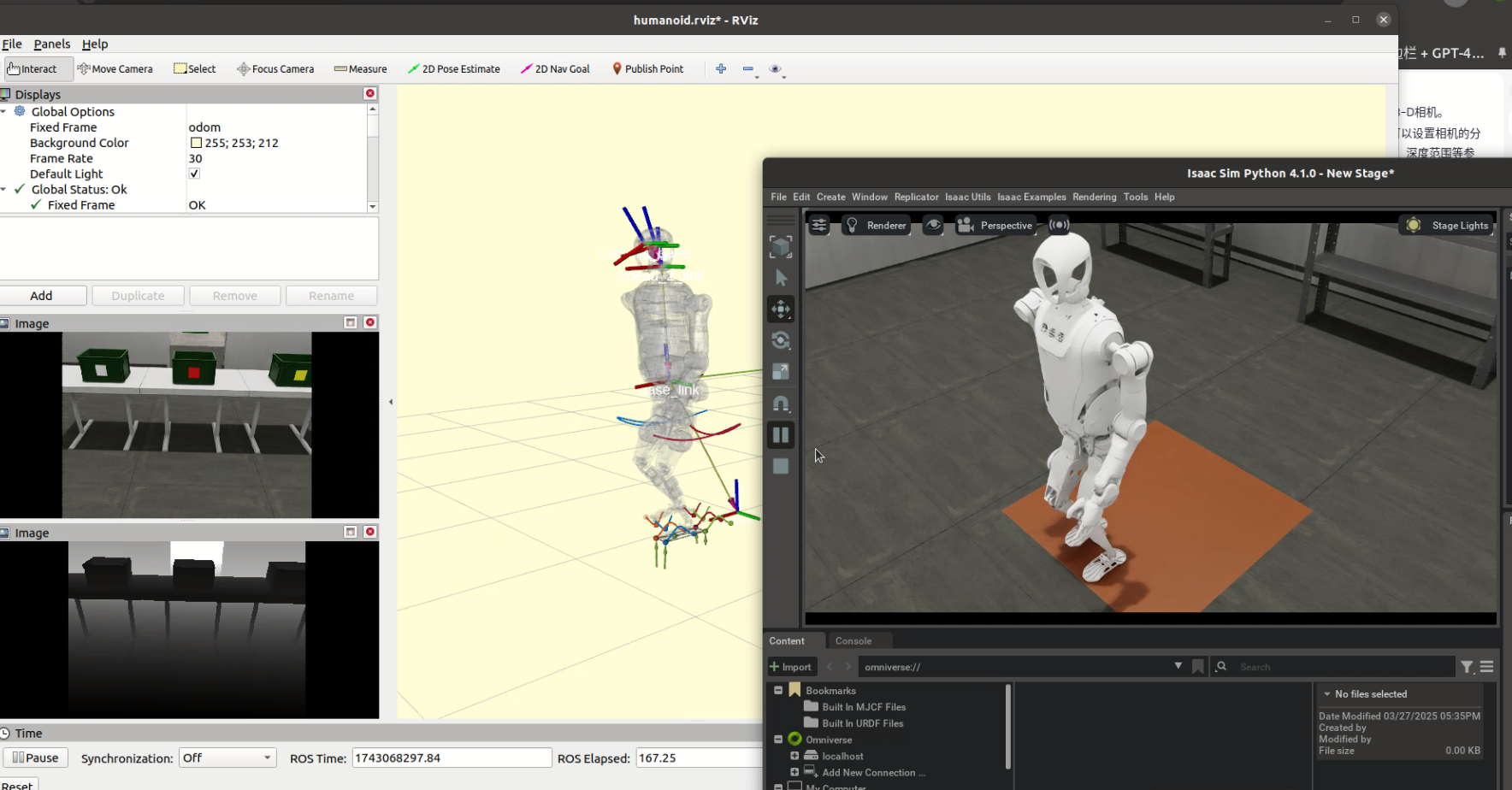Select the Built In URDF Files folder
The width and height of the screenshot is (1512, 790).
(853, 722)
